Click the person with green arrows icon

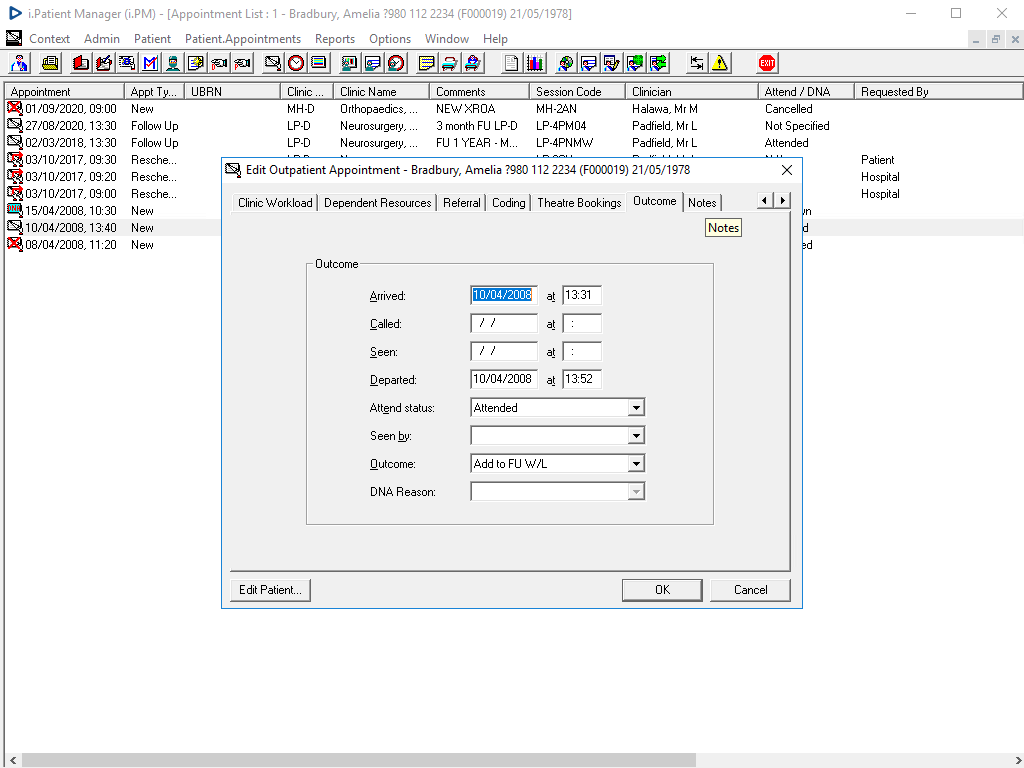(658, 63)
